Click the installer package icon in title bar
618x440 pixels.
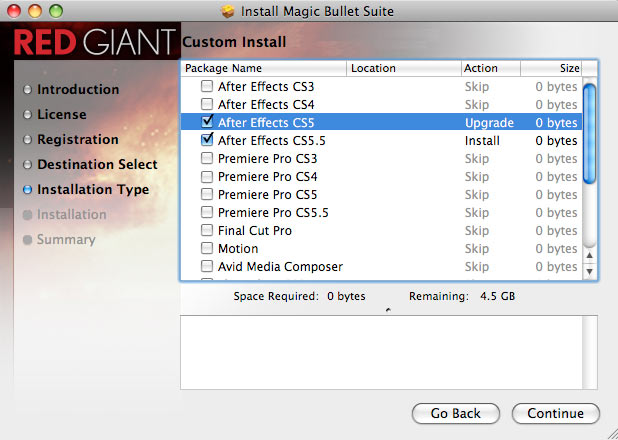tap(228, 11)
